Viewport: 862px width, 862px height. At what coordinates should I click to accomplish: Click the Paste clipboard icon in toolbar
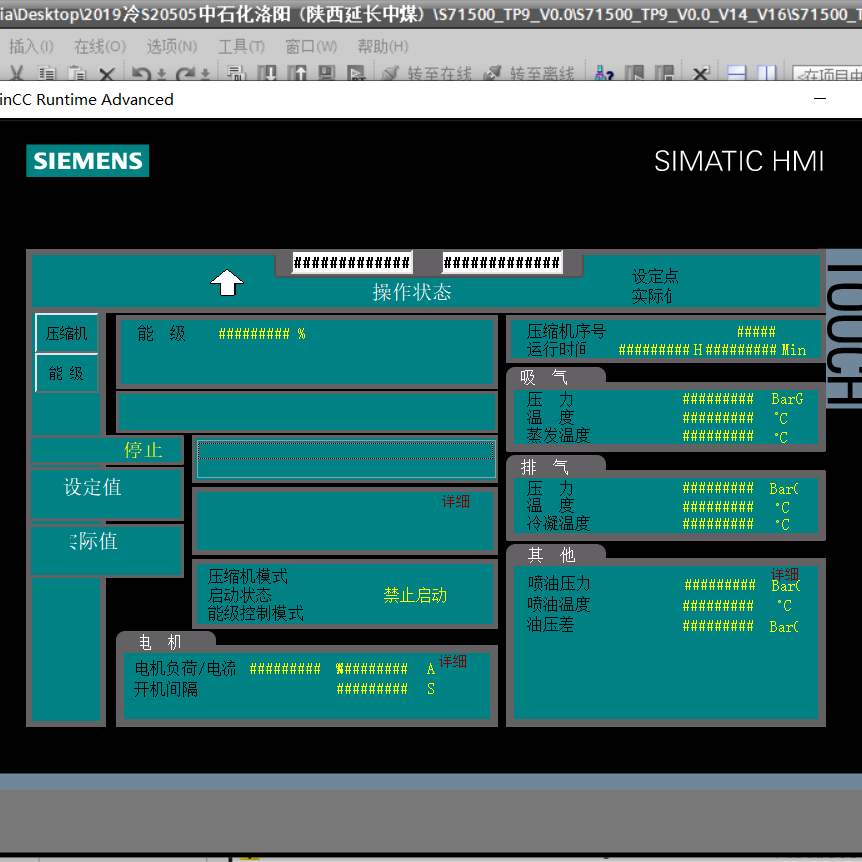click(76, 74)
